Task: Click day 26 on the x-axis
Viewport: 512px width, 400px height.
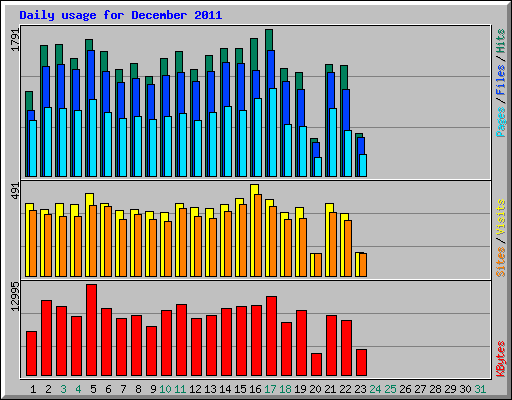Action: coord(405,389)
